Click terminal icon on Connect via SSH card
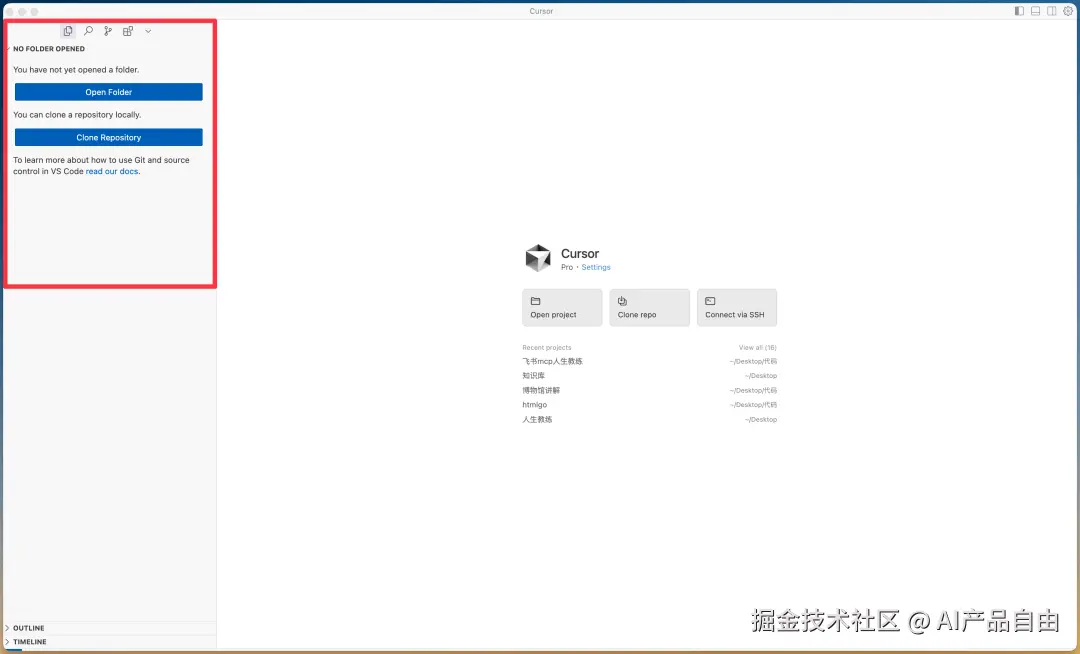This screenshot has height=654, width=1080. tap(710, 301)
